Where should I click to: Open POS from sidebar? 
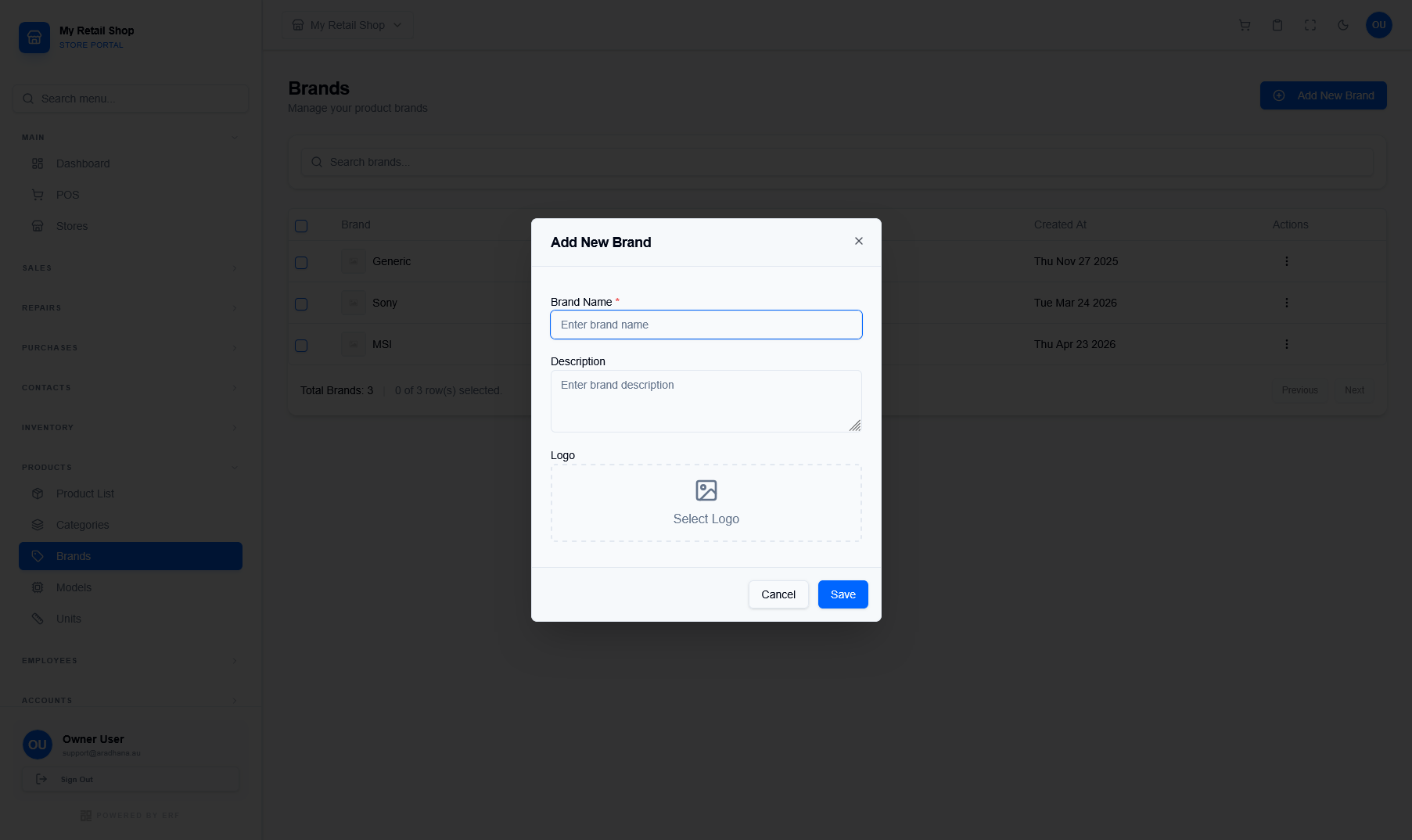pos(131,195)
